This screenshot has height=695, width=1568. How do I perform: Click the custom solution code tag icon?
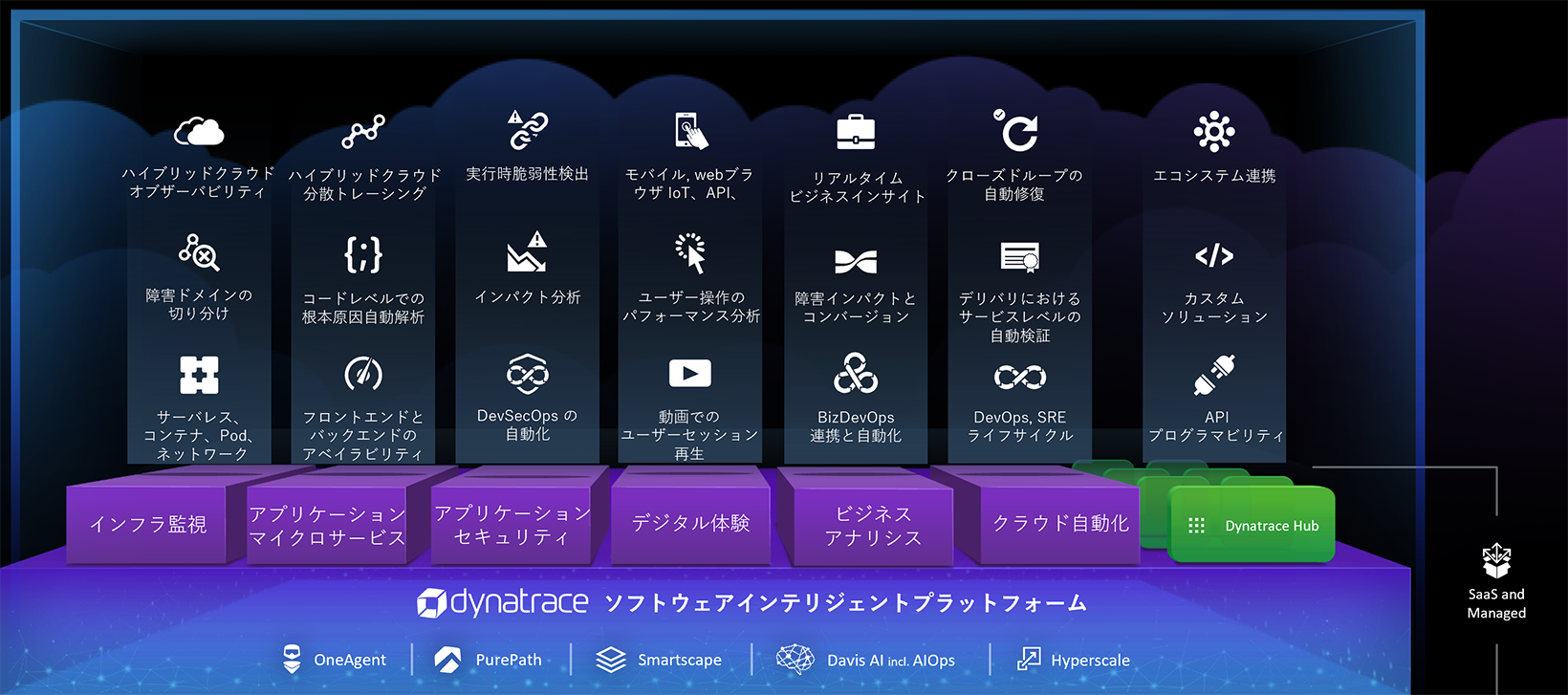click(1214, 255)
